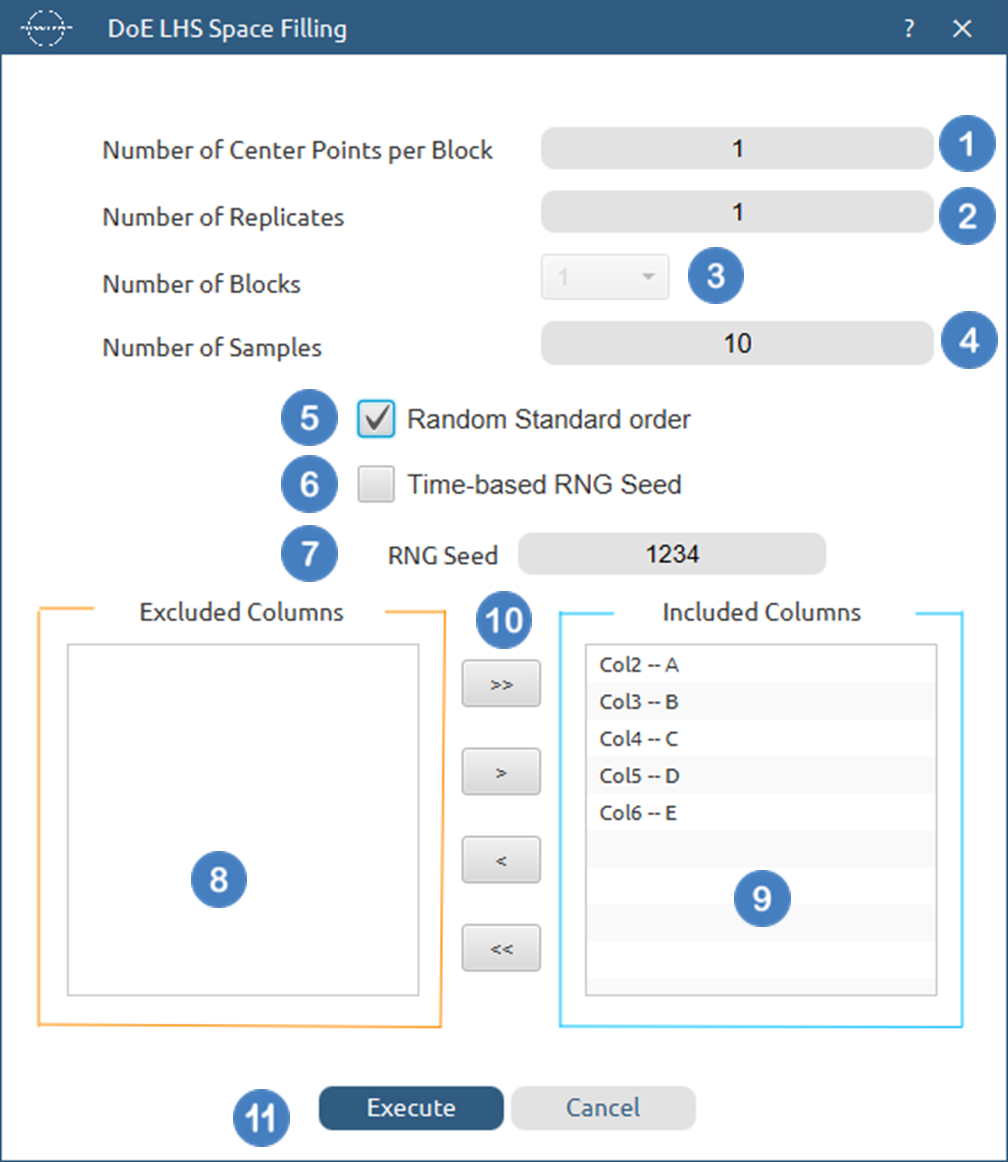1008x1162 pixels.
Task: Click the move all left (<<) button
Action: pyautogui.click(x=501, y=948)
